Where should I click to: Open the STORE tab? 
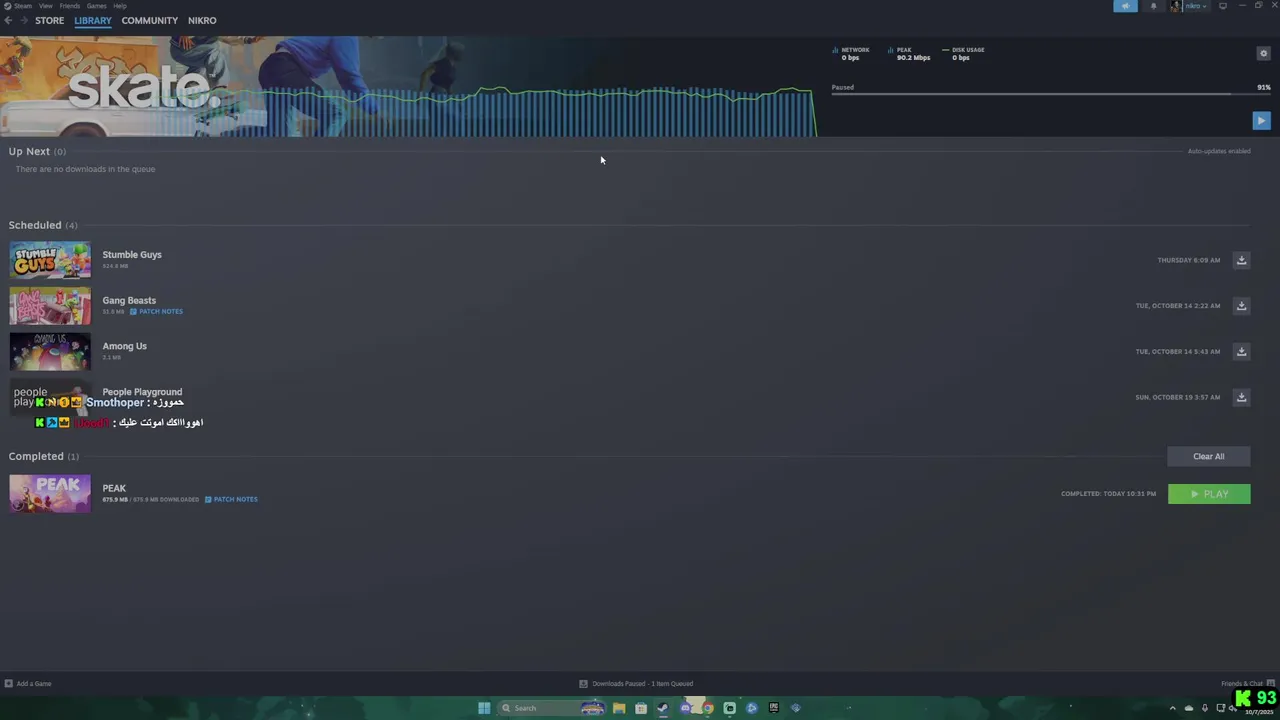49,20
